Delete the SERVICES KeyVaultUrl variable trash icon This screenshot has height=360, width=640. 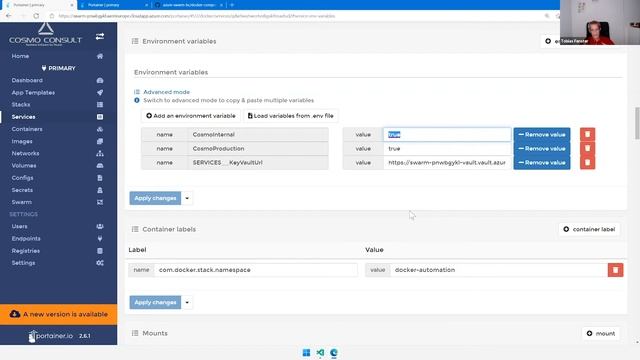click(x=587, y=162)
